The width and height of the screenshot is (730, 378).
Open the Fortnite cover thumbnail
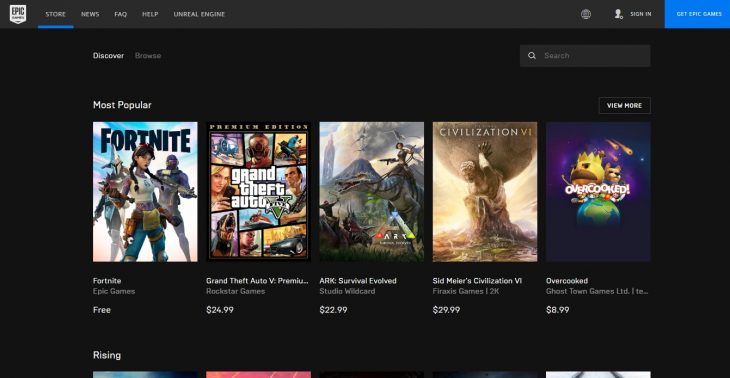coord(145,192)
